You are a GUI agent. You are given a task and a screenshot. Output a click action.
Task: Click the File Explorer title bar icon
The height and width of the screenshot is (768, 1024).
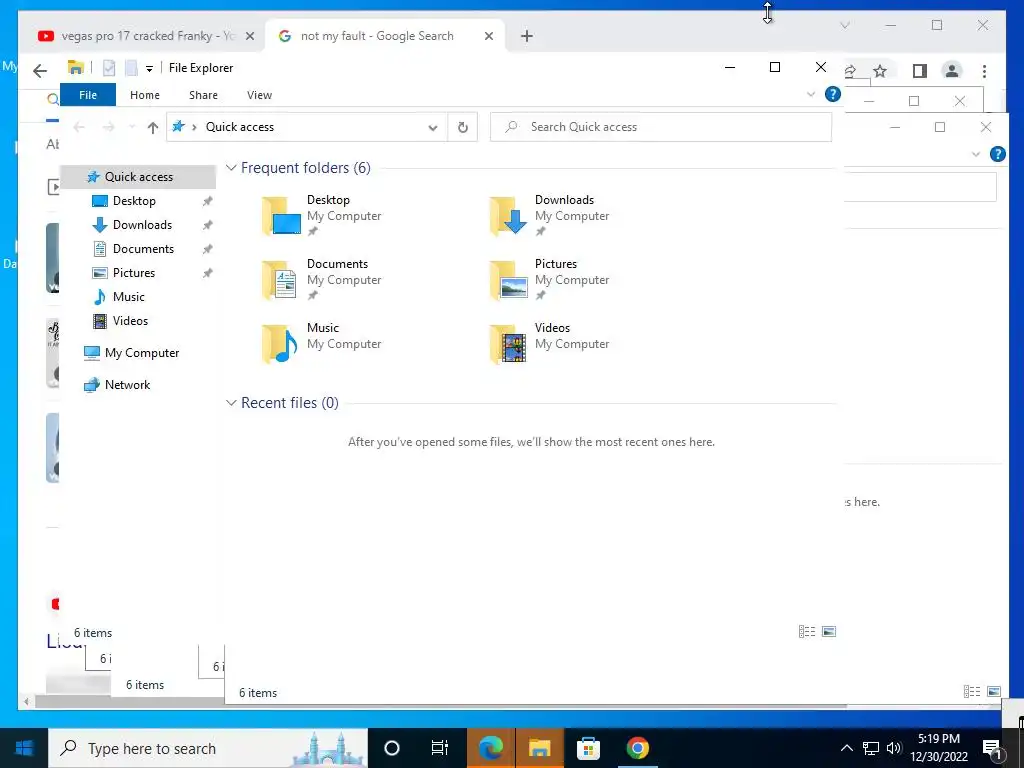pyautogui.click(x=76, y=67)
